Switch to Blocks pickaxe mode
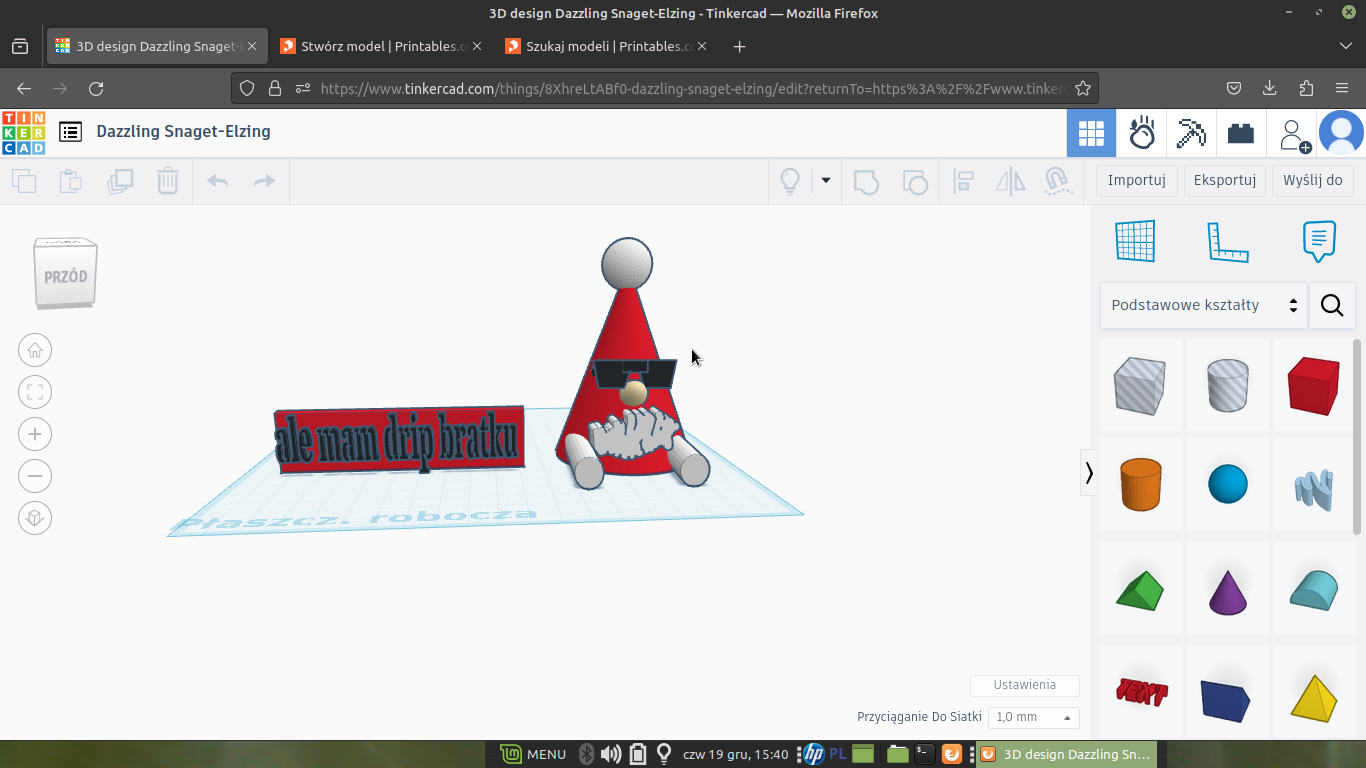Image resolution: width=1366 pixels, height=768 pixels. (x=1191, y=133)
